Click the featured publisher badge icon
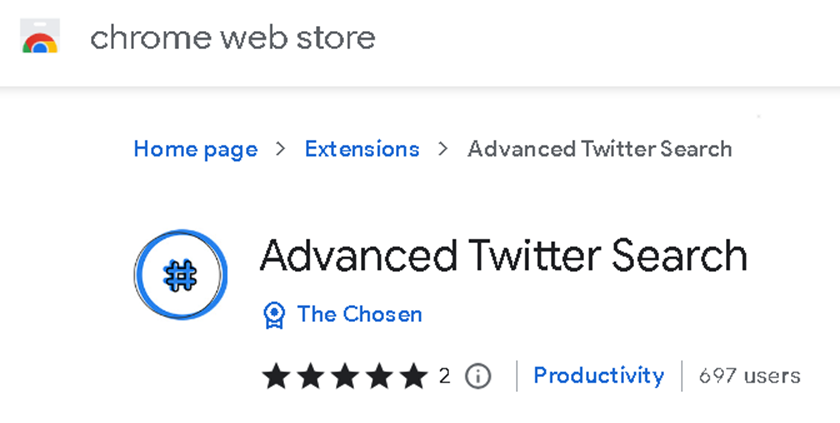840x423 pixels. click(x=274, y=315)
